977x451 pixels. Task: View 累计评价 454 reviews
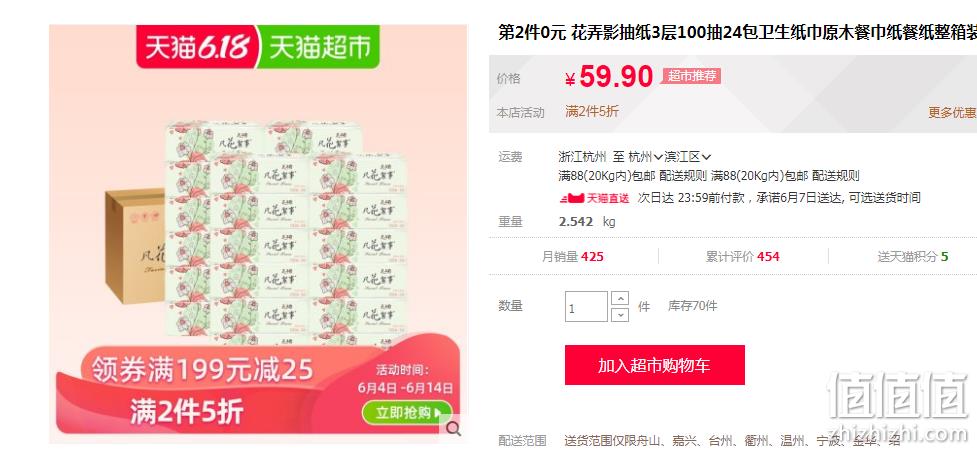tap(743, 257)
